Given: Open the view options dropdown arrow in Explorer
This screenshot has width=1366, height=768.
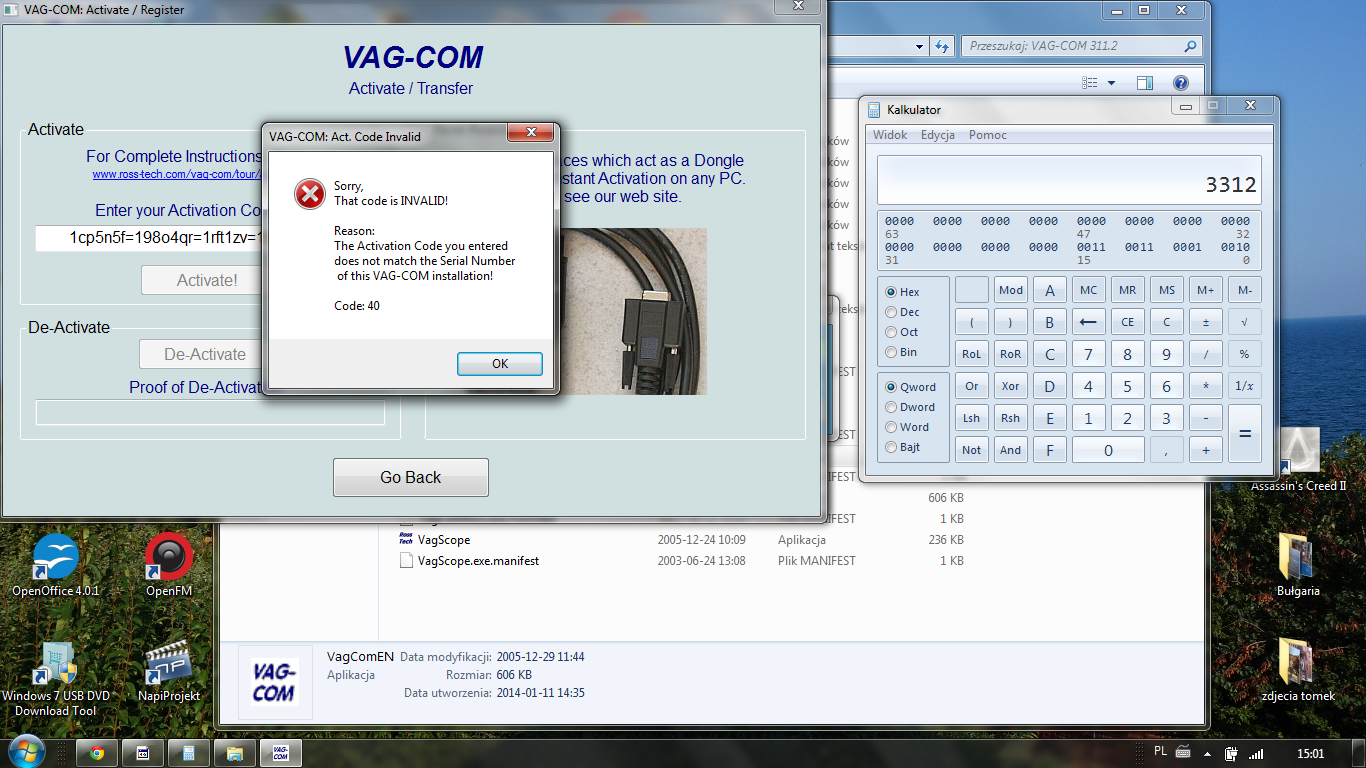Looking at the screenshot, I should click(1111, 83).
